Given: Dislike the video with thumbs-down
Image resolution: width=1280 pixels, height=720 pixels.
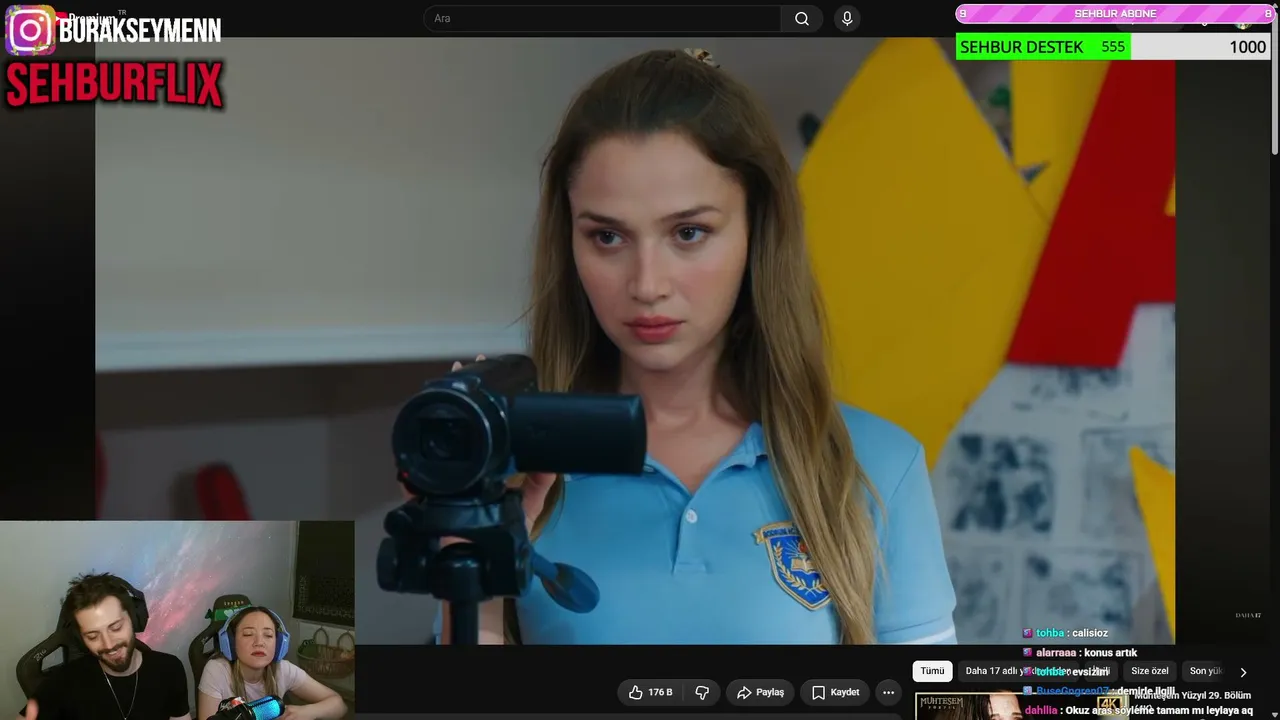Looking at the screenshot, I should click(702, 692).
